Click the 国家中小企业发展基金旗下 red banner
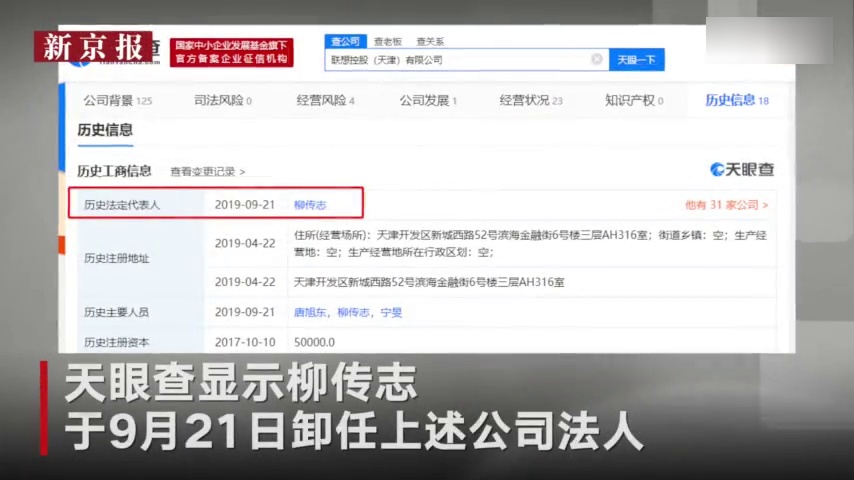Viewport: 854px width, 480px height. 231,52
